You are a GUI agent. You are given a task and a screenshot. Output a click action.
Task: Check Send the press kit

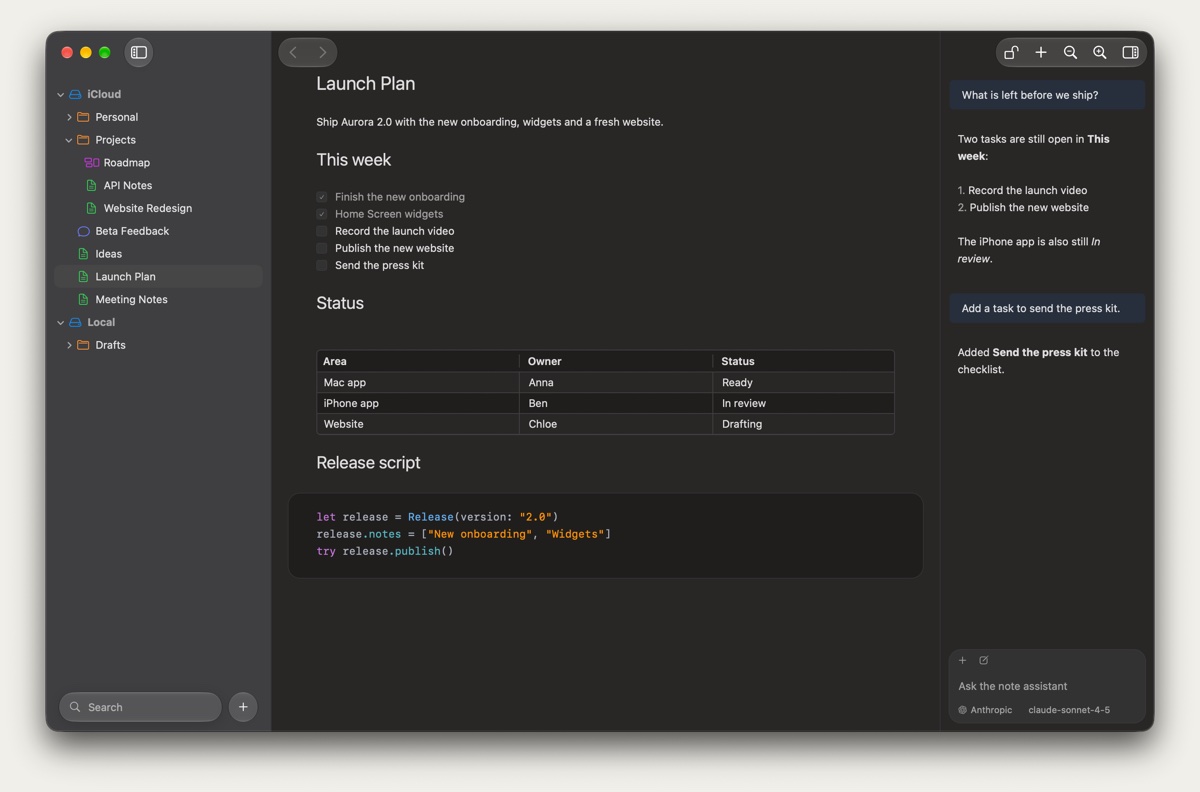click(x=322, y=265)
